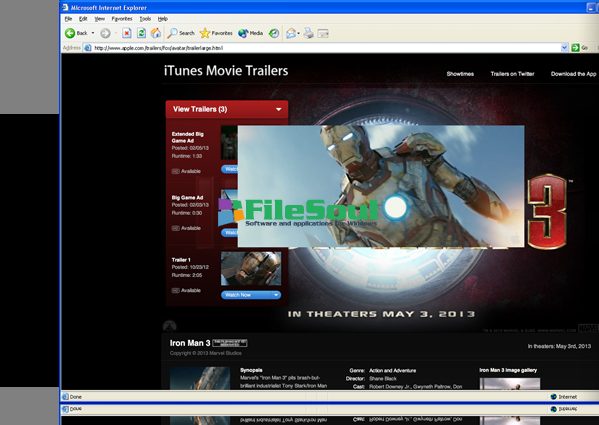Open the Favorites star toolbar button
The image size is (599, 425).
coord(216,33)
